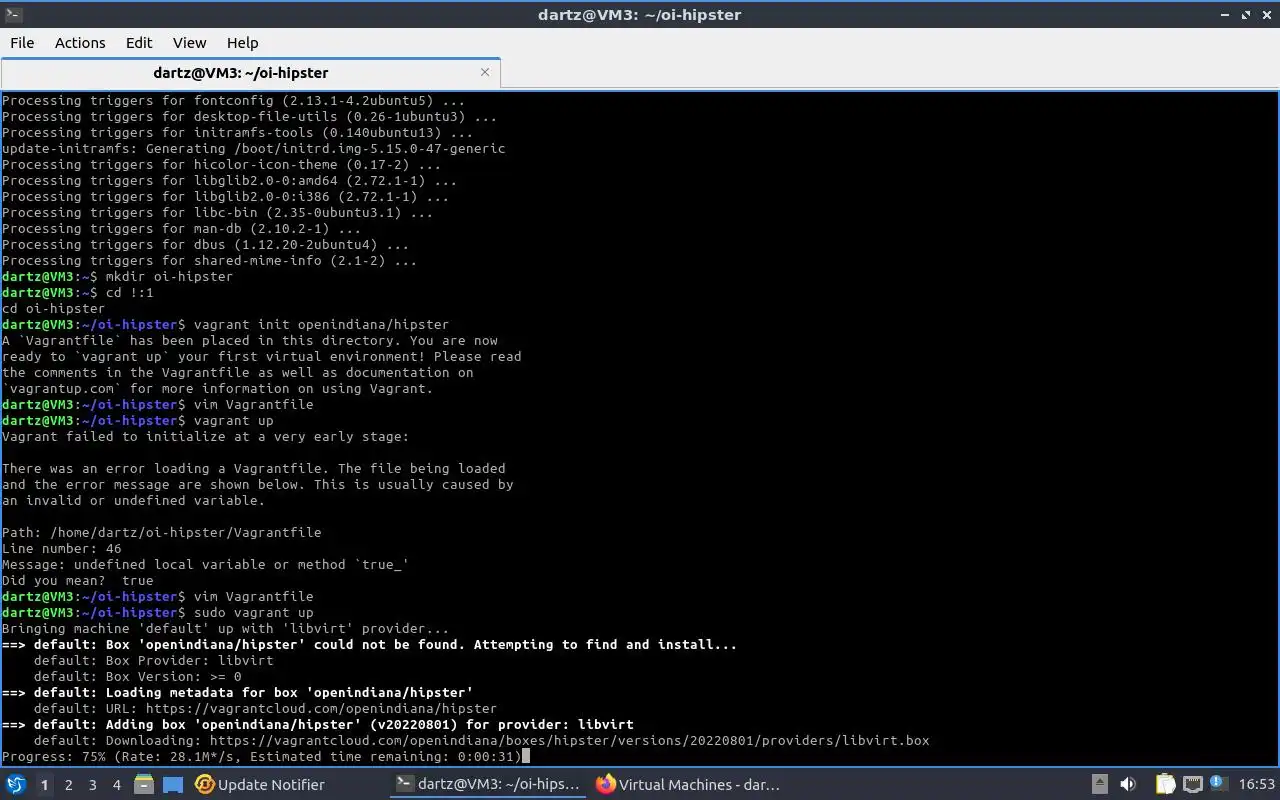Open the View menu
Screen dimensions: 1280x800
click(189, 43)
